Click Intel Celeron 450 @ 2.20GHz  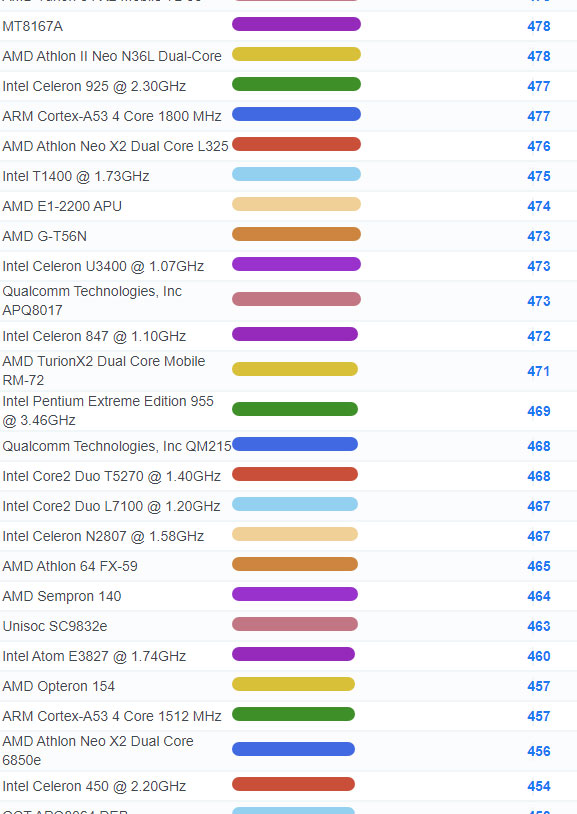pos(94,786)
